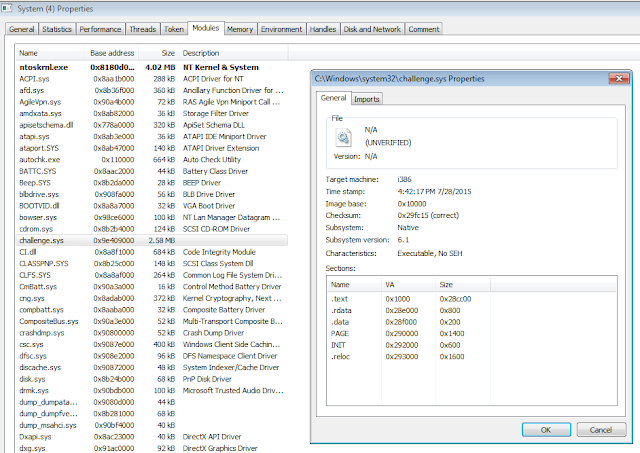Switch to Imports tab in challenge.sys Properties
This screenshot has width=640, height=453.
[x=367, y=99]
